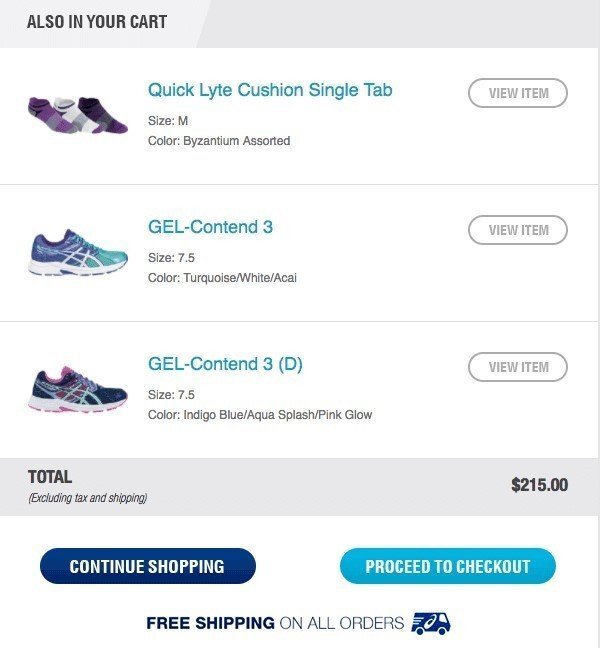Click the Also In Your Cart heading
600x648 pixels.
[97, 21]
